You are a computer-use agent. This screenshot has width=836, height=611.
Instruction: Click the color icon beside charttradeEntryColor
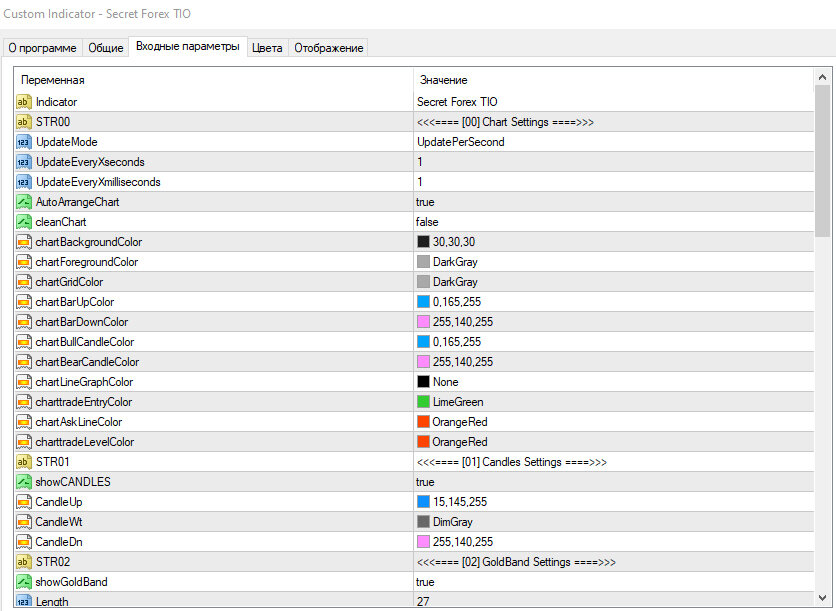23,402
